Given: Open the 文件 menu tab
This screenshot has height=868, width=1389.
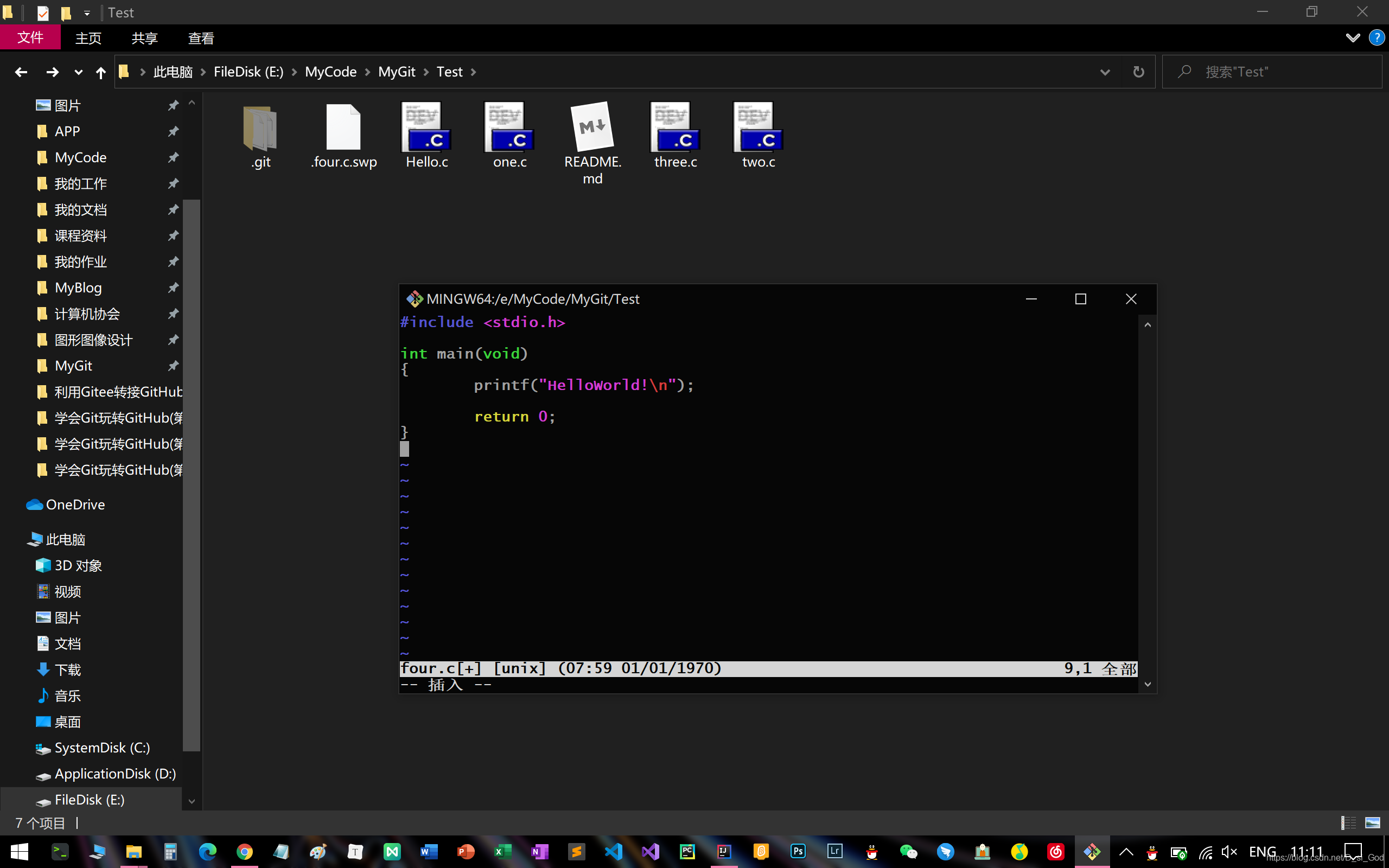Looking at the screenshot, I should (x=30, y=38).
